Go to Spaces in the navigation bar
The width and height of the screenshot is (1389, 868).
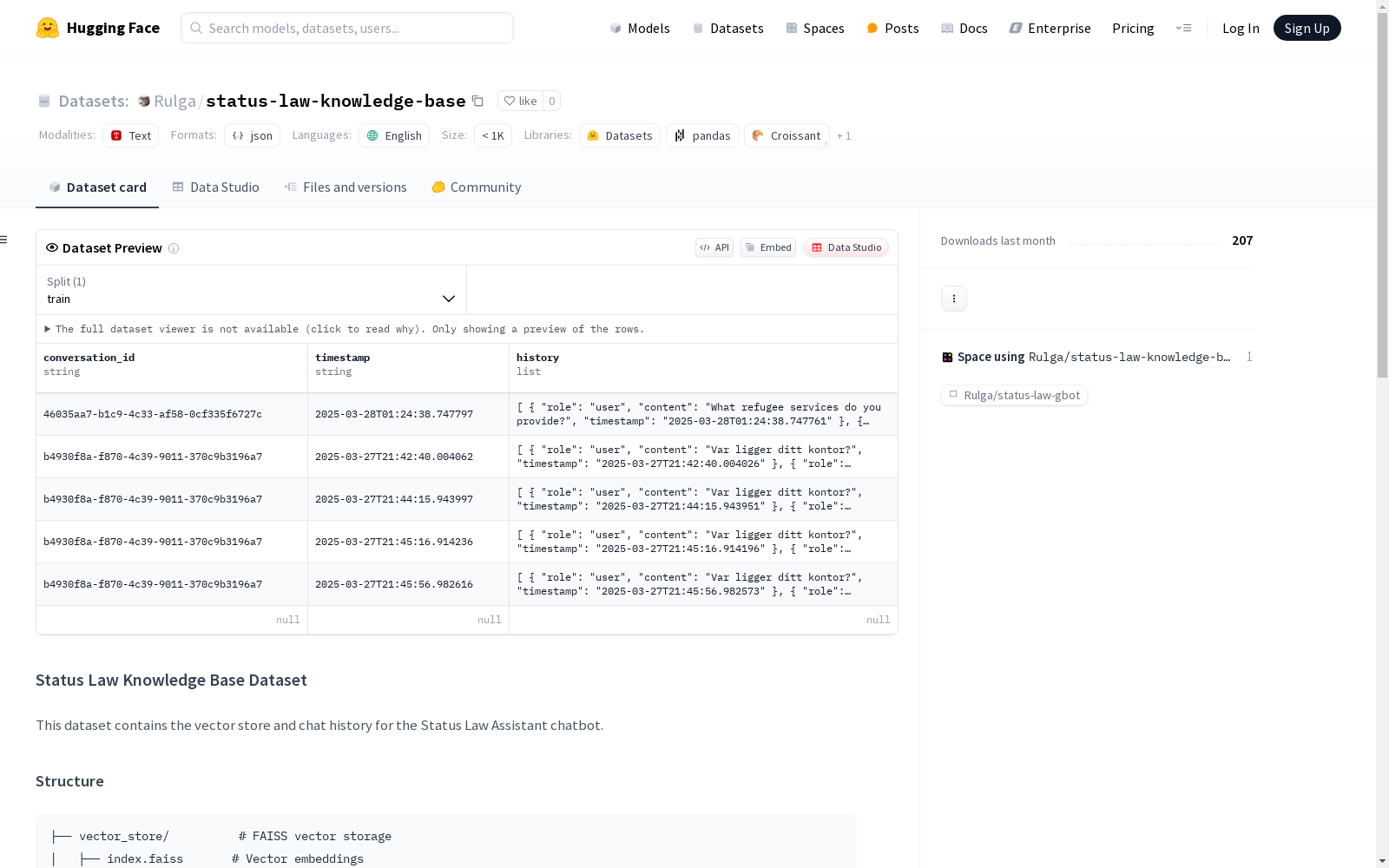[x=815, y=28]
